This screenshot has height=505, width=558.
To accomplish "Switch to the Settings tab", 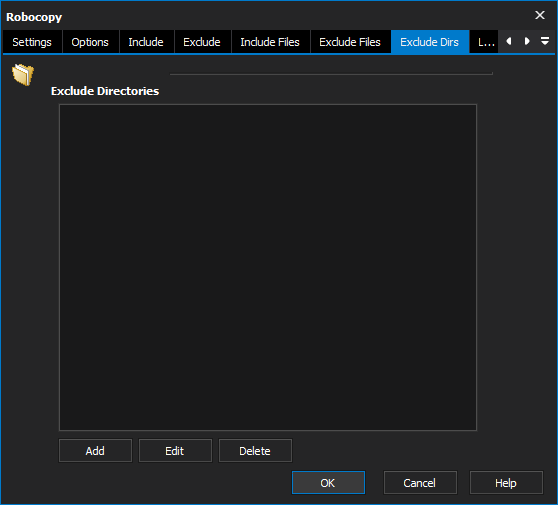I will [32, 42].
